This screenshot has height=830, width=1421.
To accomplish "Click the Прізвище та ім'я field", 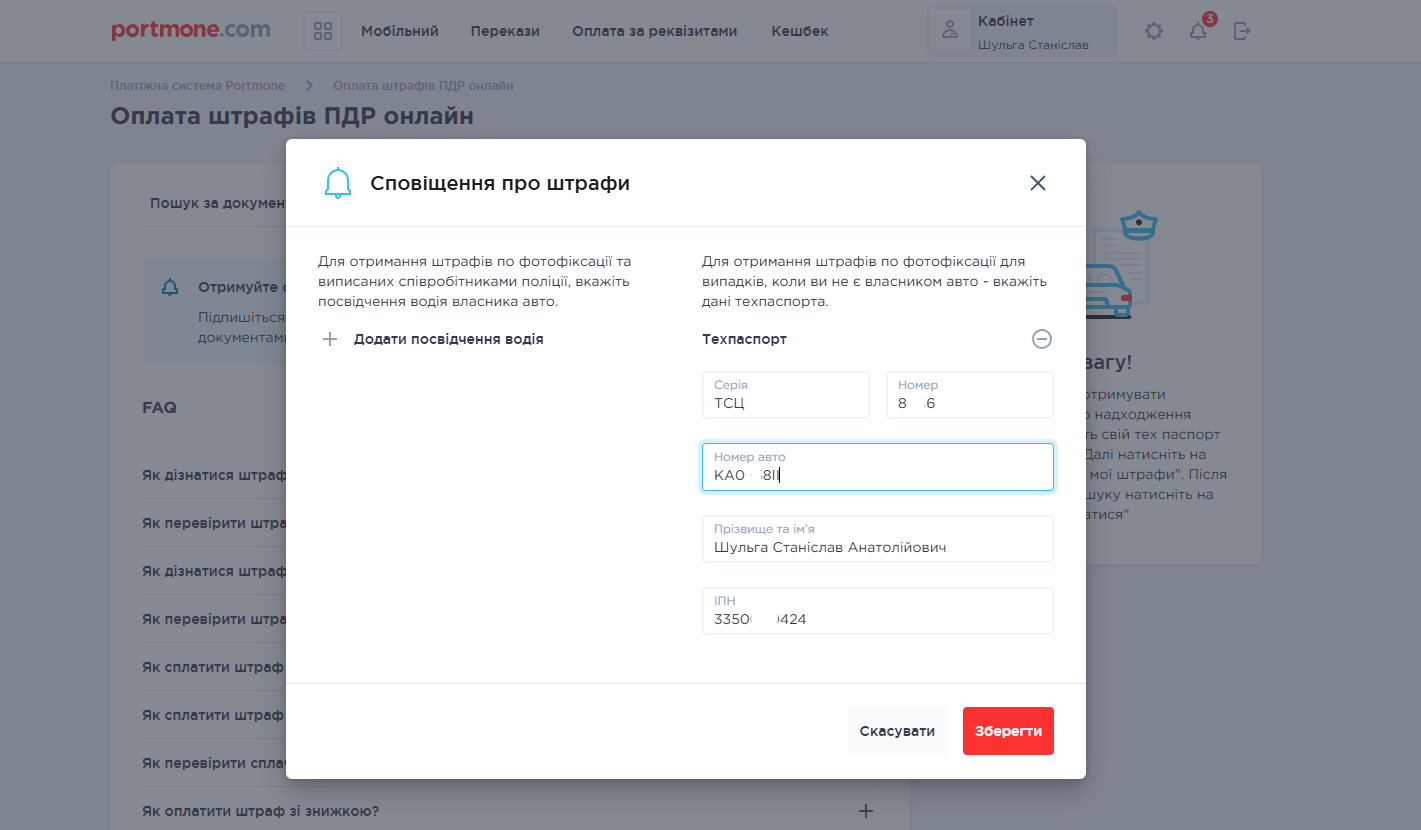I will click(877, 539).
